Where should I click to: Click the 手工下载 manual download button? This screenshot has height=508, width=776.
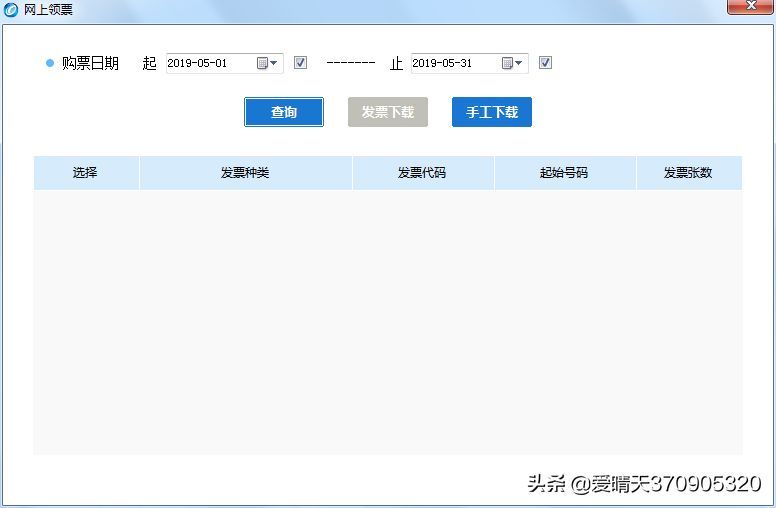(x=491, y=112)
